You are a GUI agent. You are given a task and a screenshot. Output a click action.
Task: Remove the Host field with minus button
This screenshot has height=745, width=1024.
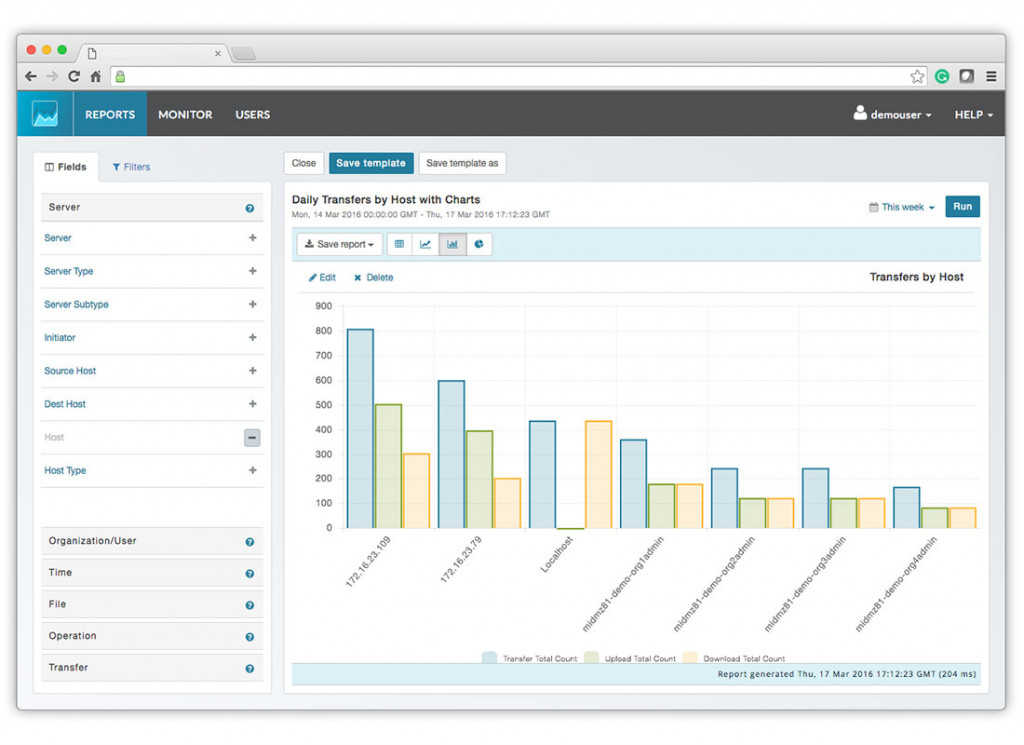coord(252,437)
